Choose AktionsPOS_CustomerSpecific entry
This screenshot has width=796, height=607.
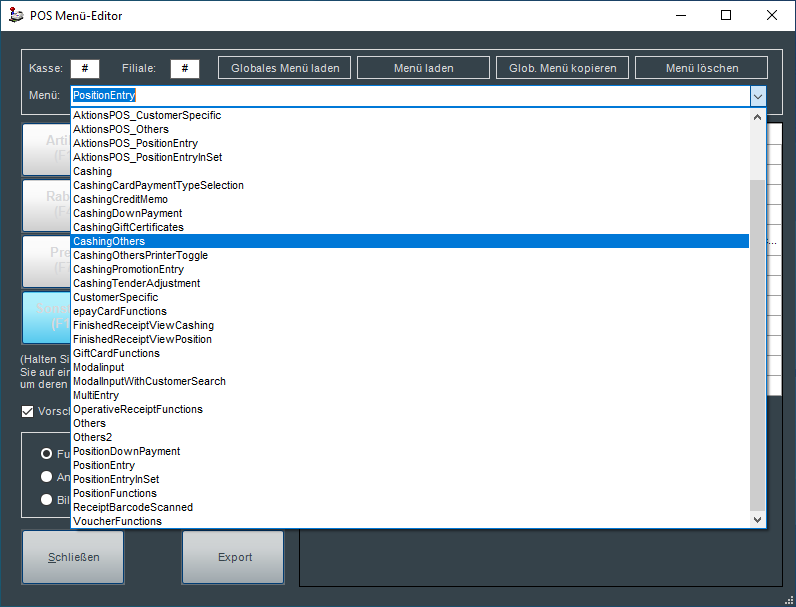[x=147, y=115]
